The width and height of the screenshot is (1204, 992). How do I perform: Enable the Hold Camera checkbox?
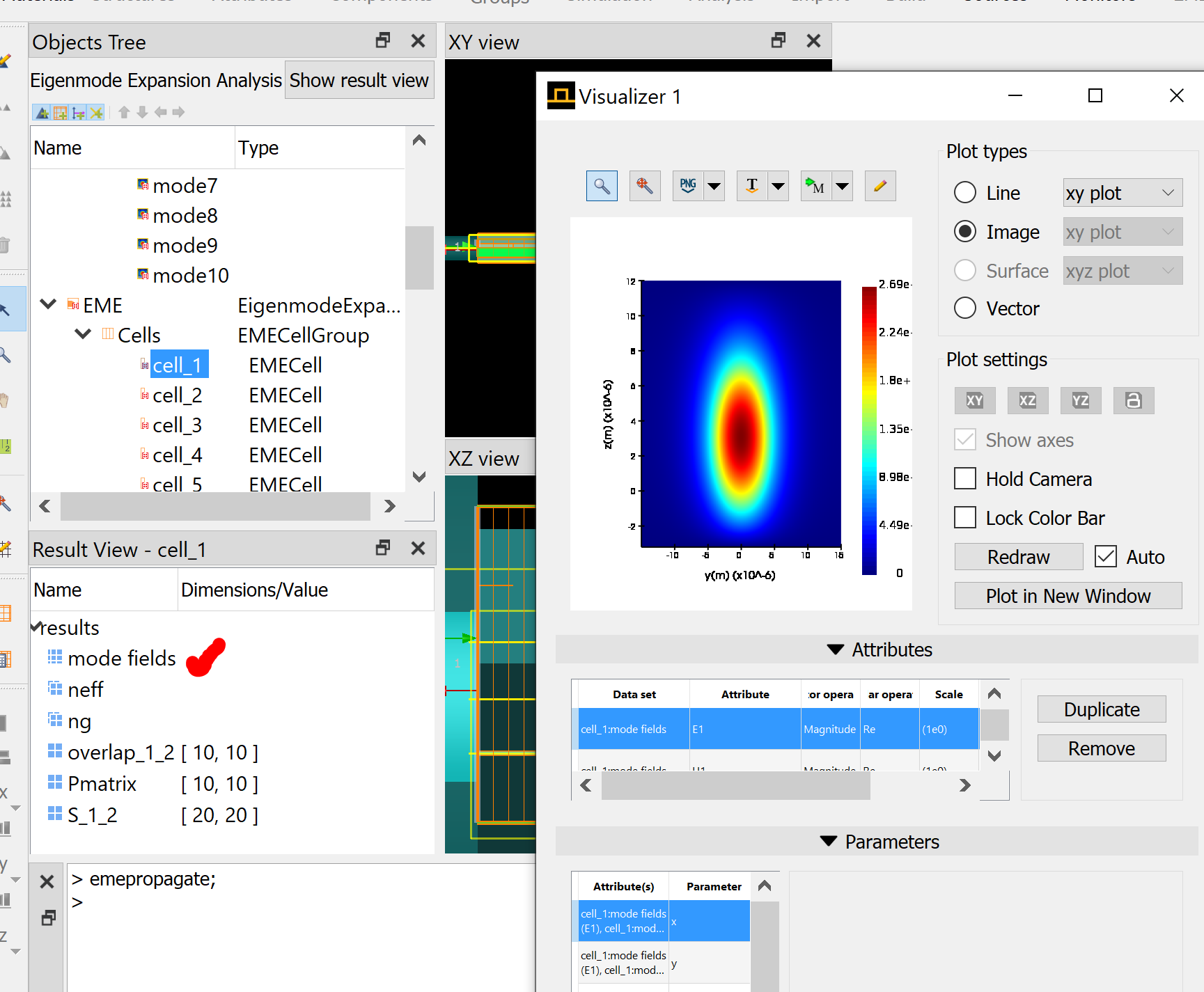965,479
